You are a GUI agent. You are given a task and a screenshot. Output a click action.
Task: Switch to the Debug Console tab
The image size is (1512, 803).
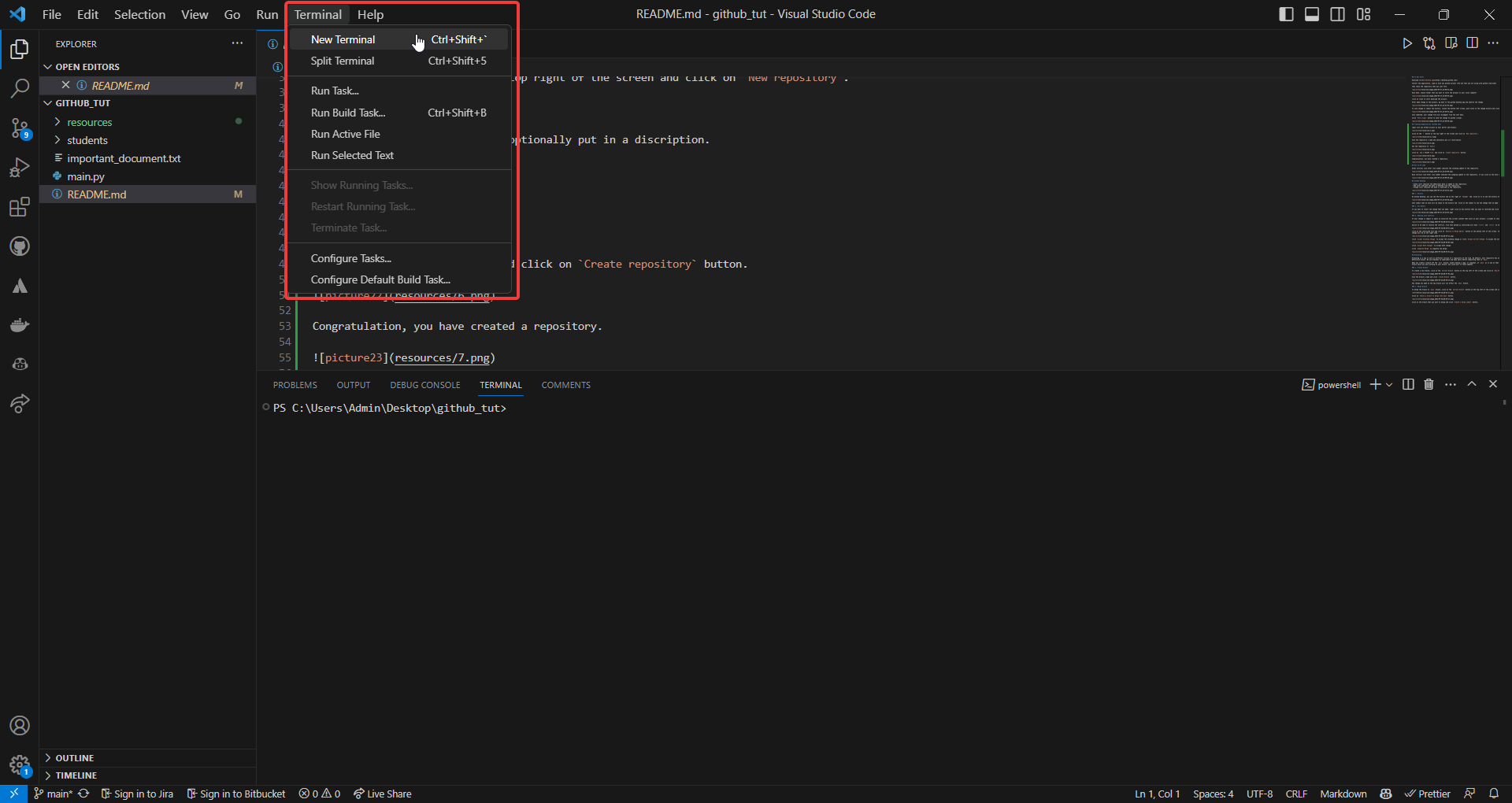click(x=425, y=385)
